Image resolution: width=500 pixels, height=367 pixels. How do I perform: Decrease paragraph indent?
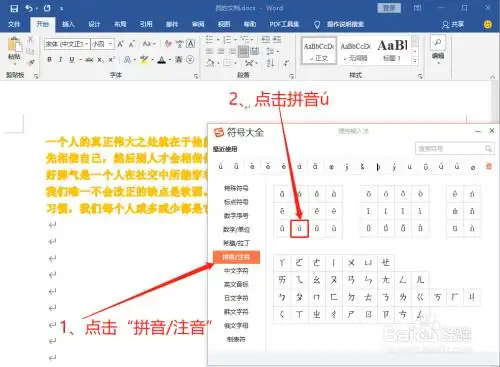tap(265, 40)
